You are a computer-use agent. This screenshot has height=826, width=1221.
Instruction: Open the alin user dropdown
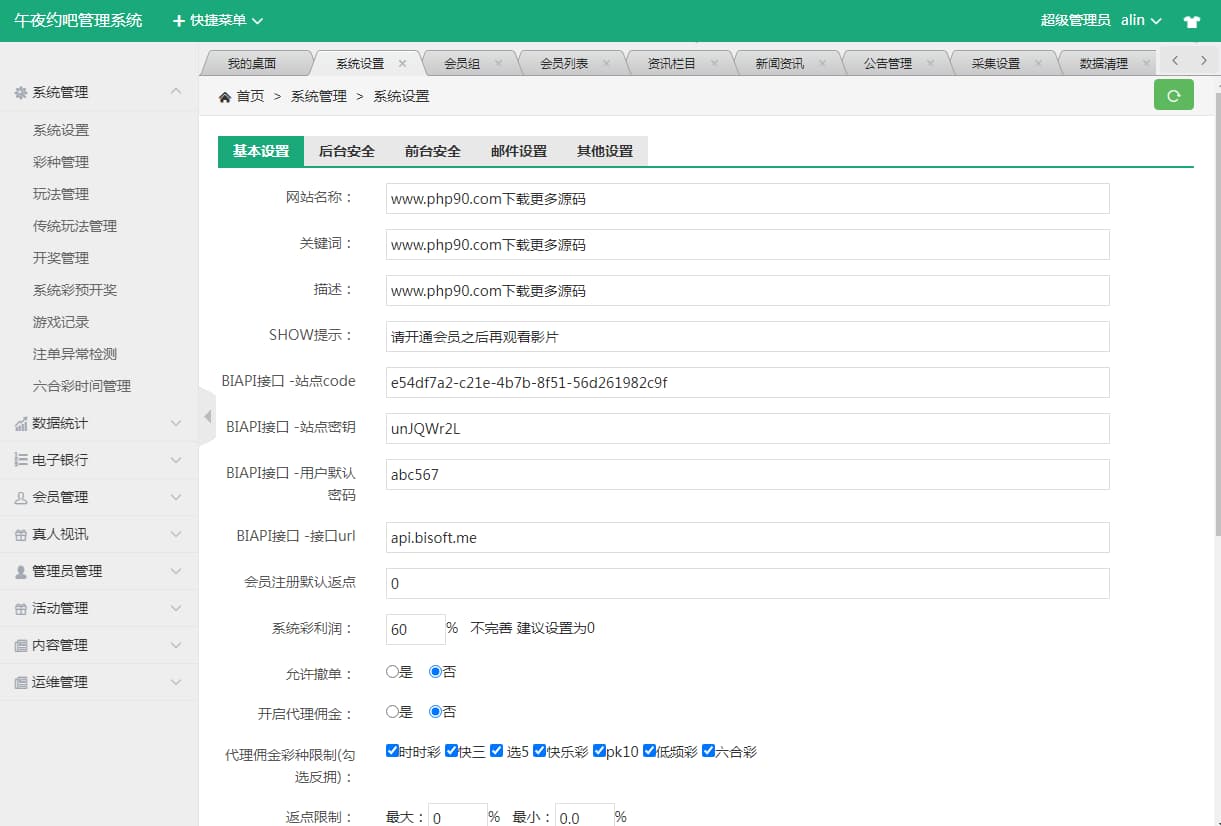tap(1140, 20)
